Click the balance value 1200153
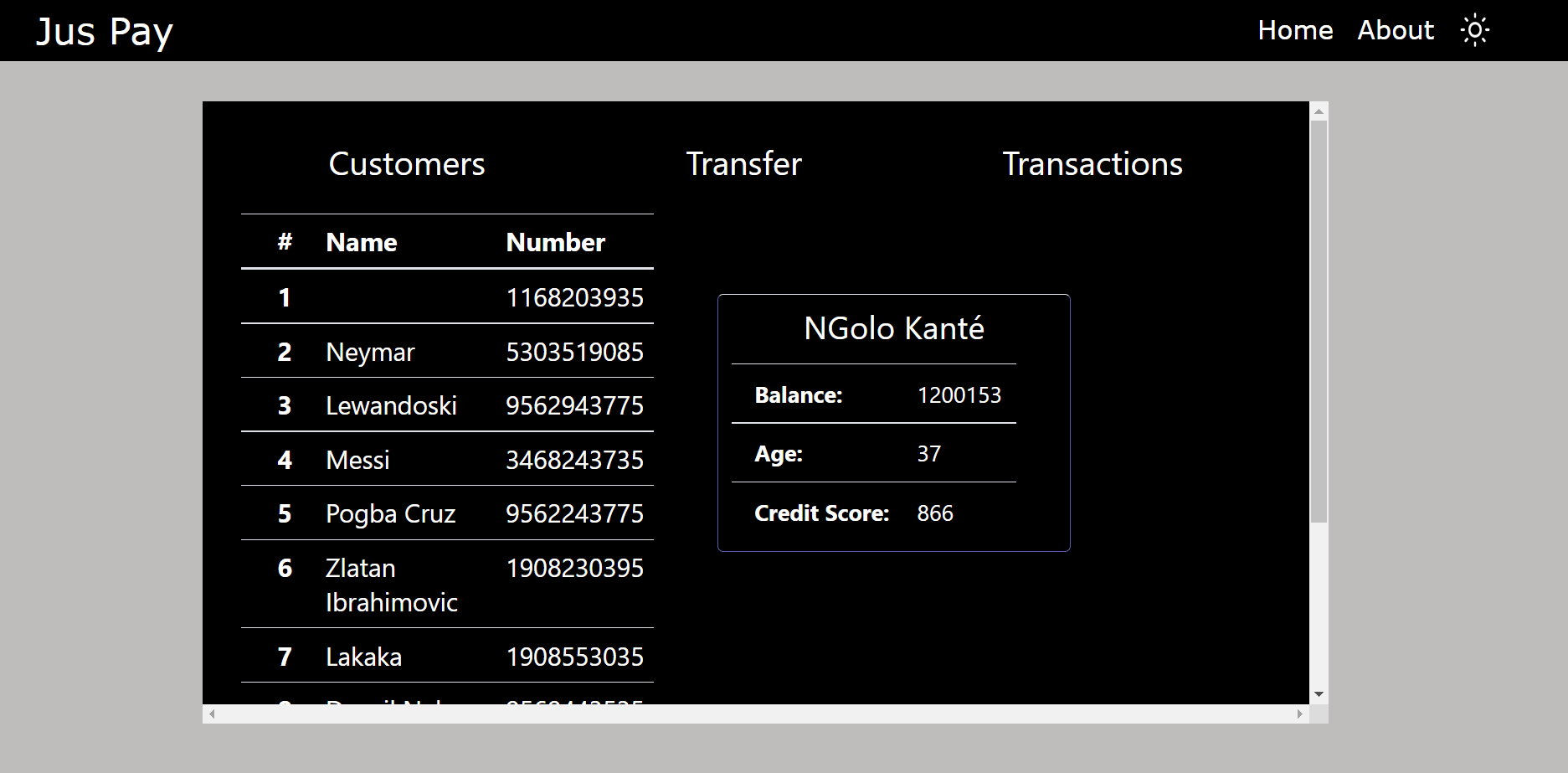This screenshot has width=1568, height=773. click(959, 395)
